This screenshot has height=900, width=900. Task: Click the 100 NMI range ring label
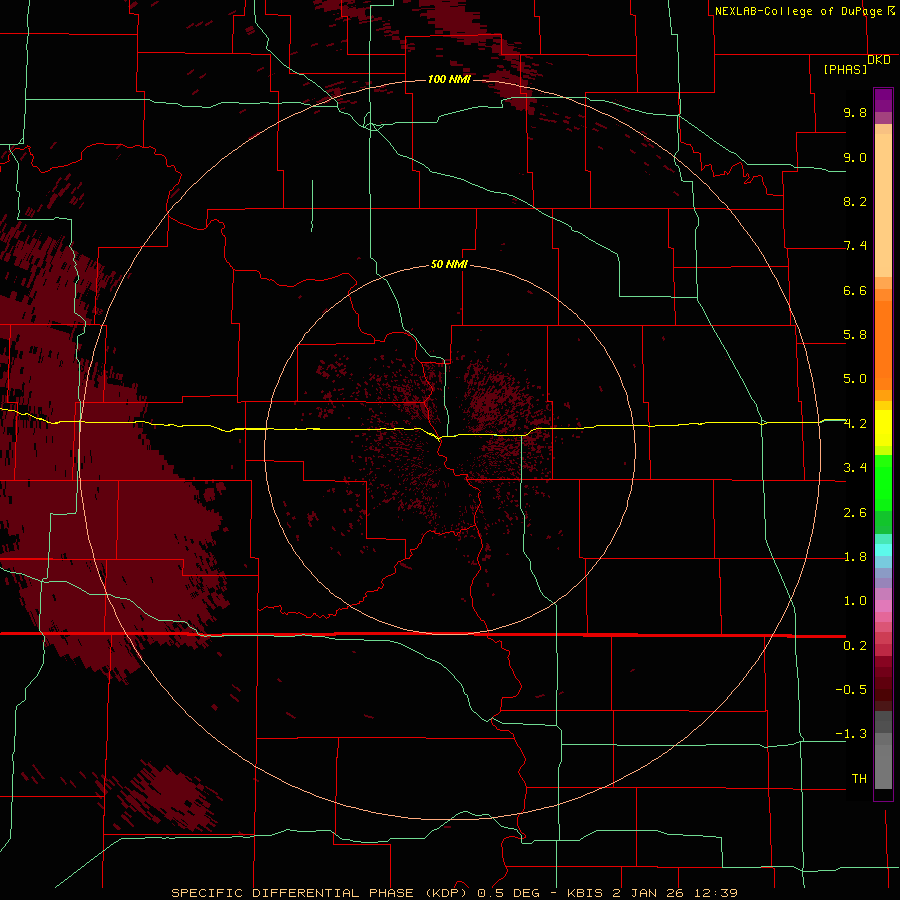tap(449, 79)
